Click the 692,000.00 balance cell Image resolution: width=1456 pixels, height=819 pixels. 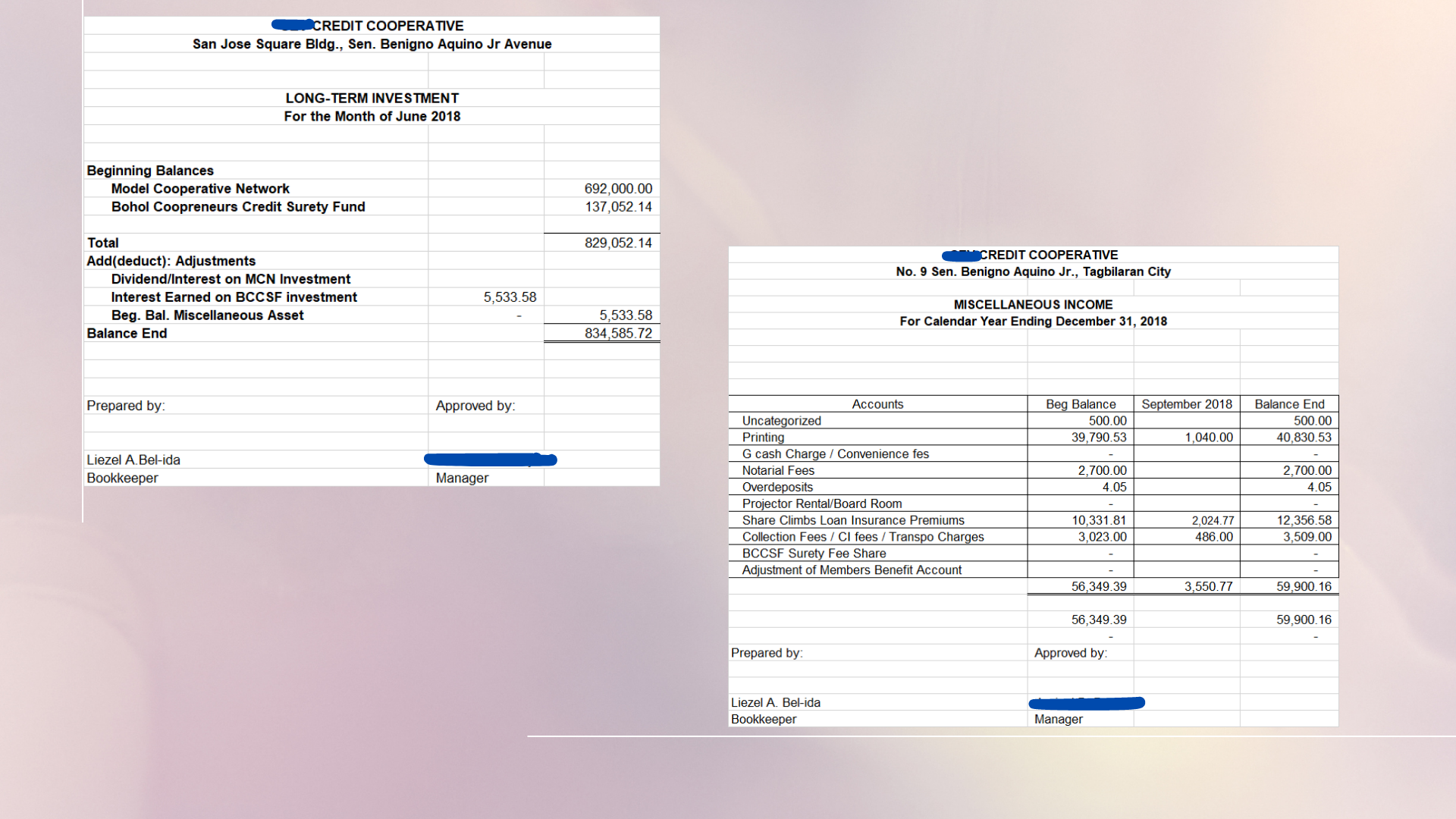point(617,189)
